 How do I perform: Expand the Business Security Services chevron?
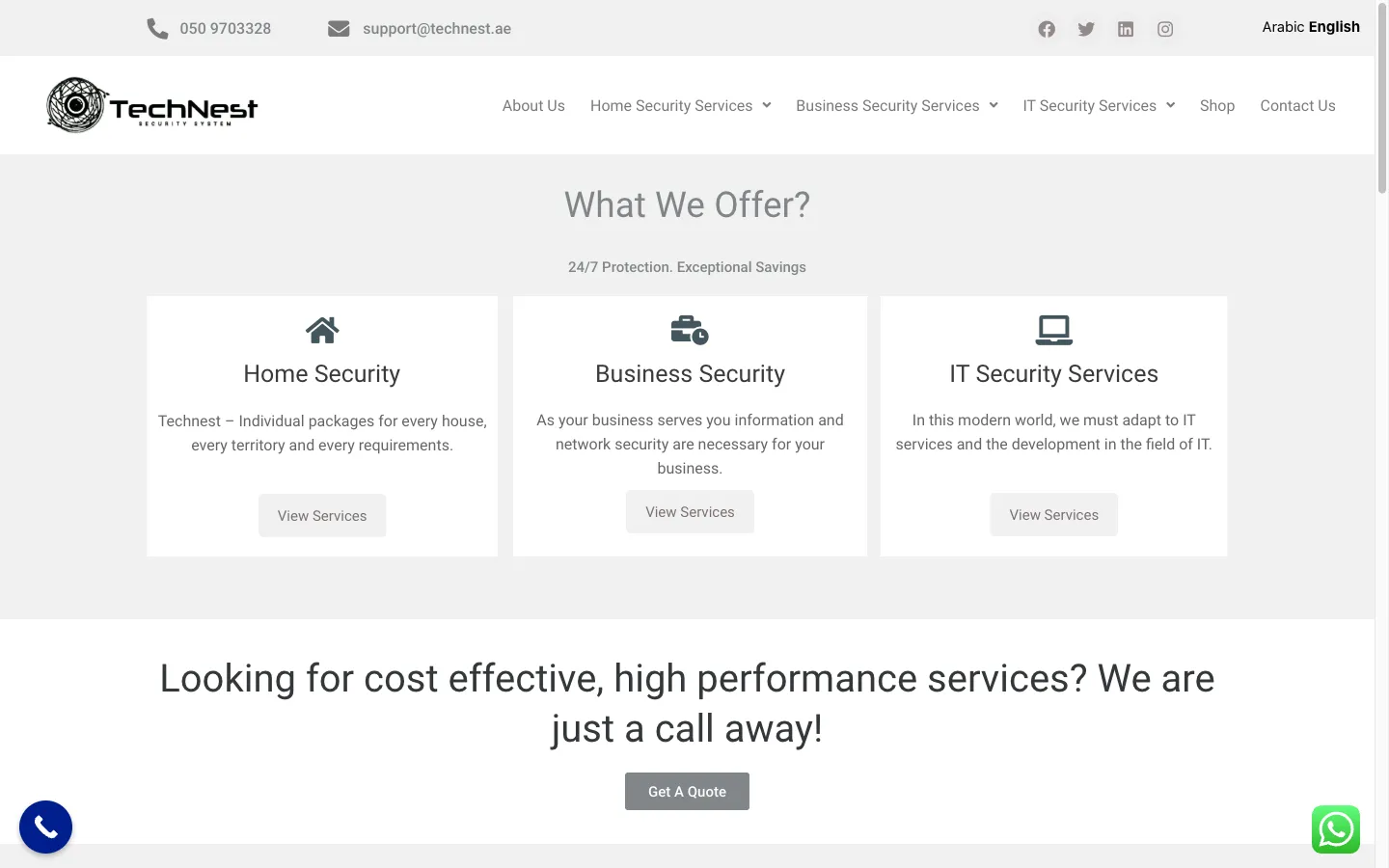tap(994, 105)
